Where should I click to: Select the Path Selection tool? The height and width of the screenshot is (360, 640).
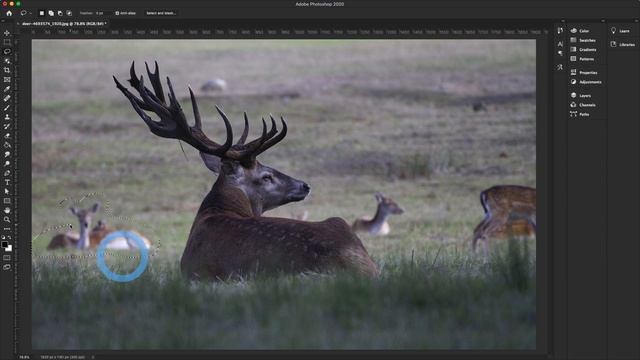(7, 191)
